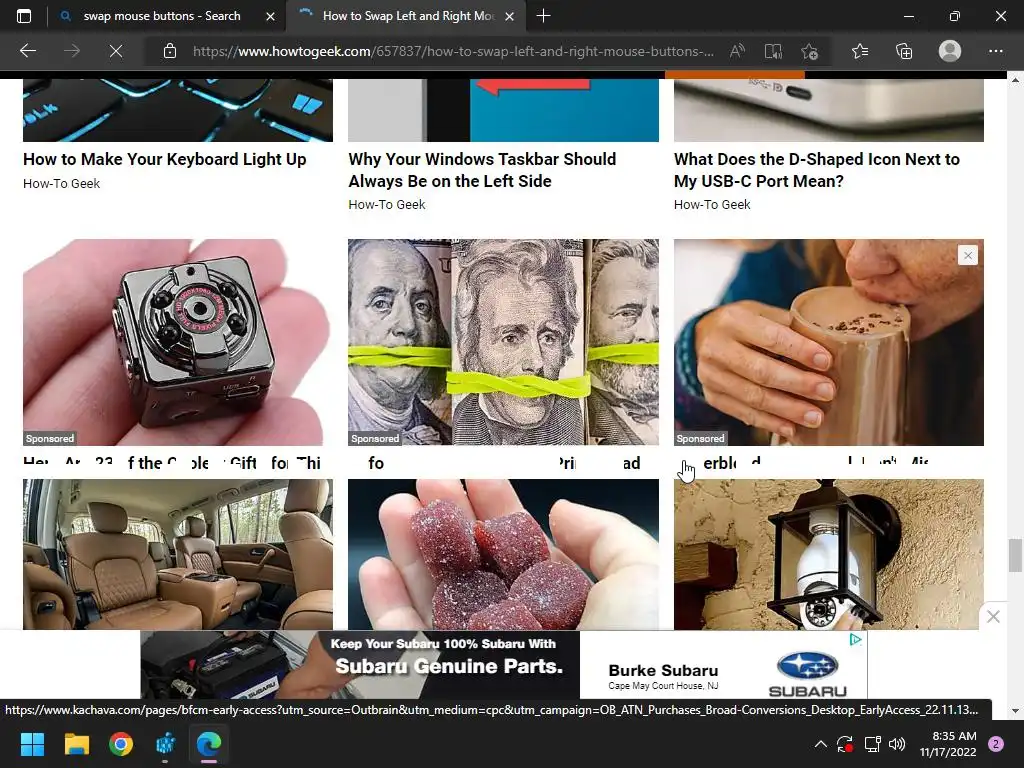Close the How to Swap Left and Right tab
This screenshot has width=1024, height=768.
pos(509,16)
